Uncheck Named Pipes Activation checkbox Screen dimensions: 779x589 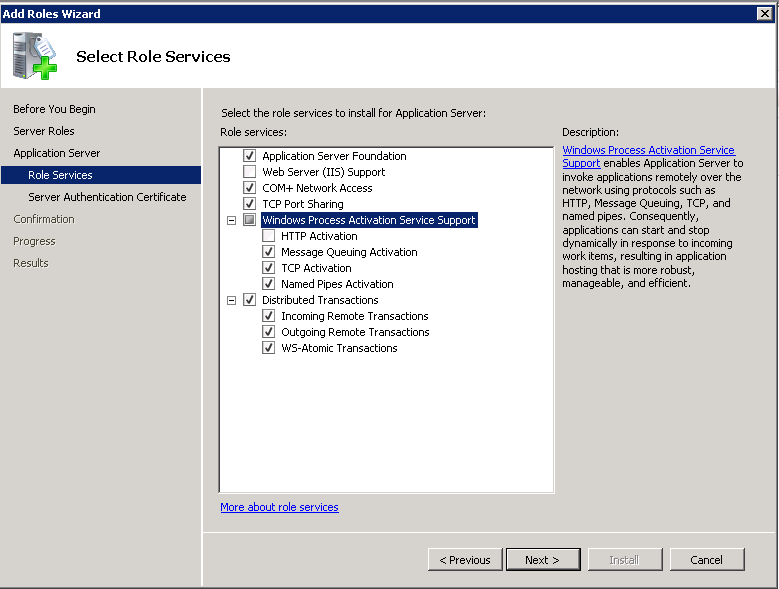(268, 284)
